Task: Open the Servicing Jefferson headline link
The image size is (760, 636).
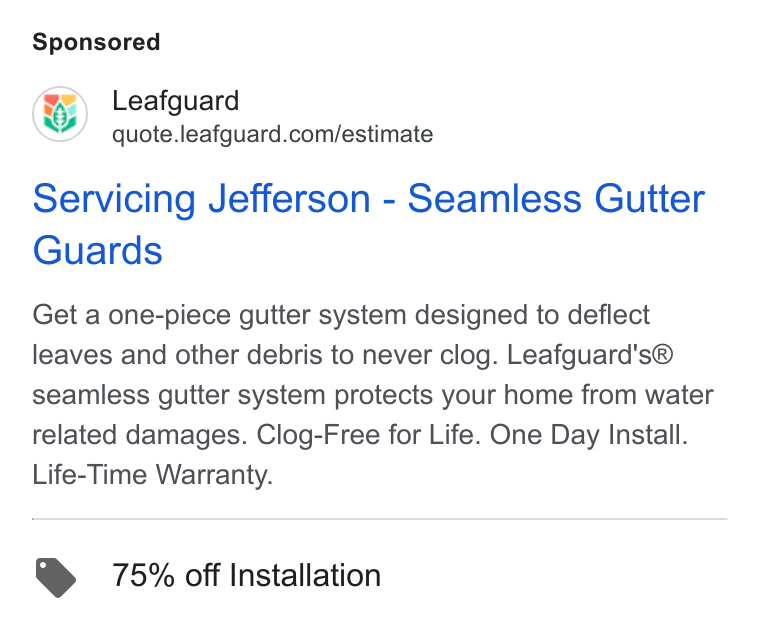Action: pyautogui.click(x=368, y=224)
